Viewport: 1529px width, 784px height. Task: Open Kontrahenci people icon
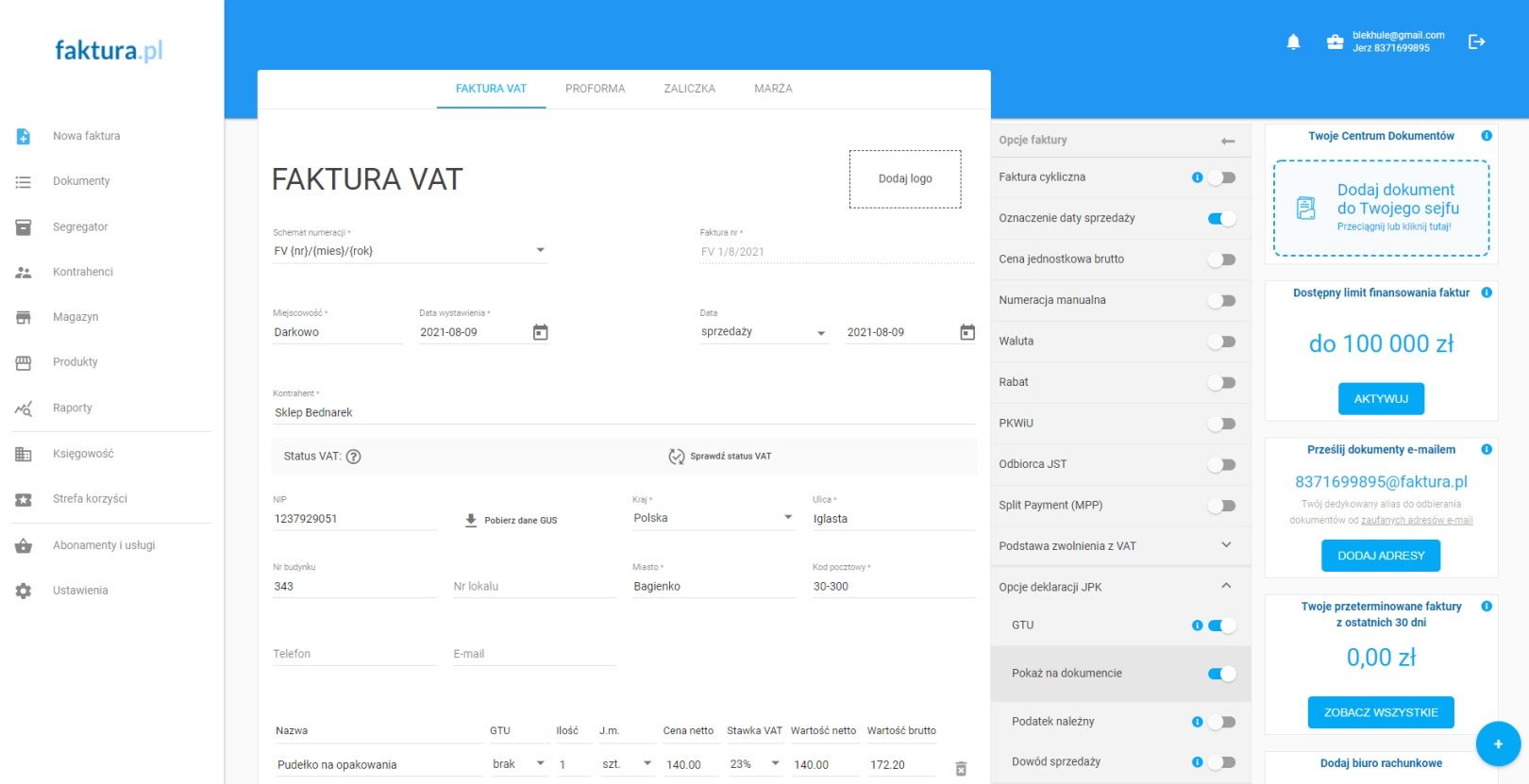pos(24,272)
